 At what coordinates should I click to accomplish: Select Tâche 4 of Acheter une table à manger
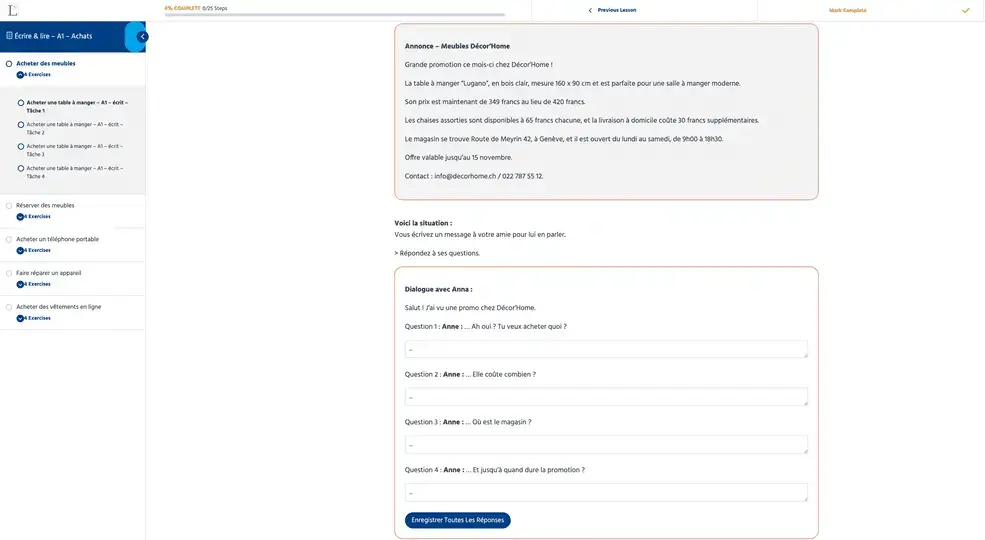76,172
